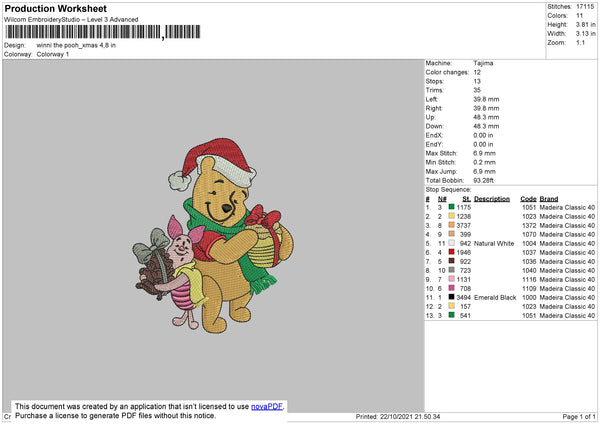Click the Winnie the Pooh embroidery design preview
Image resolution: width=600 pixels, height=424 pixels.
click(214, 235)
